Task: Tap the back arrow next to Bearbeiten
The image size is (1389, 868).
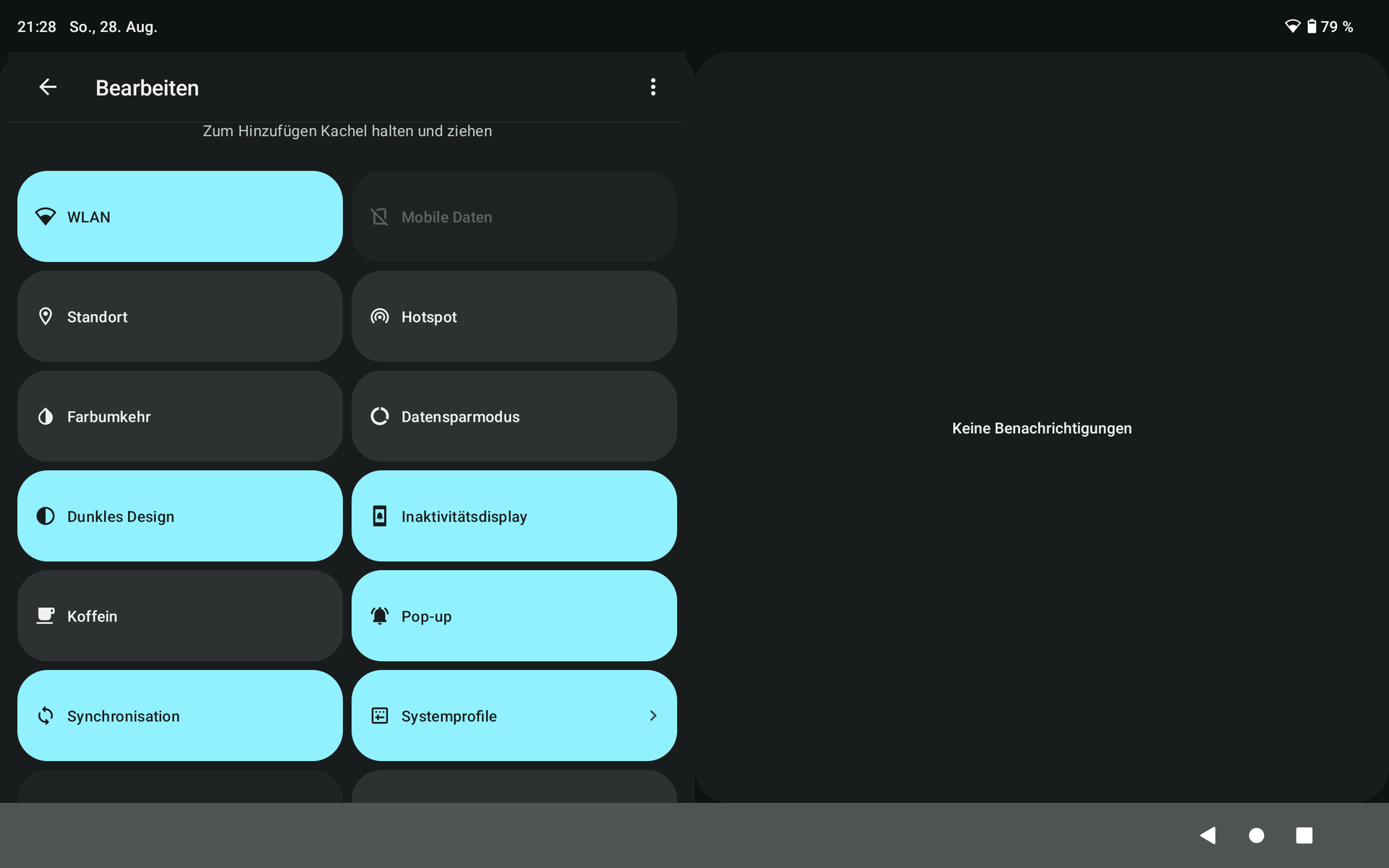Action: pos(48,88)
